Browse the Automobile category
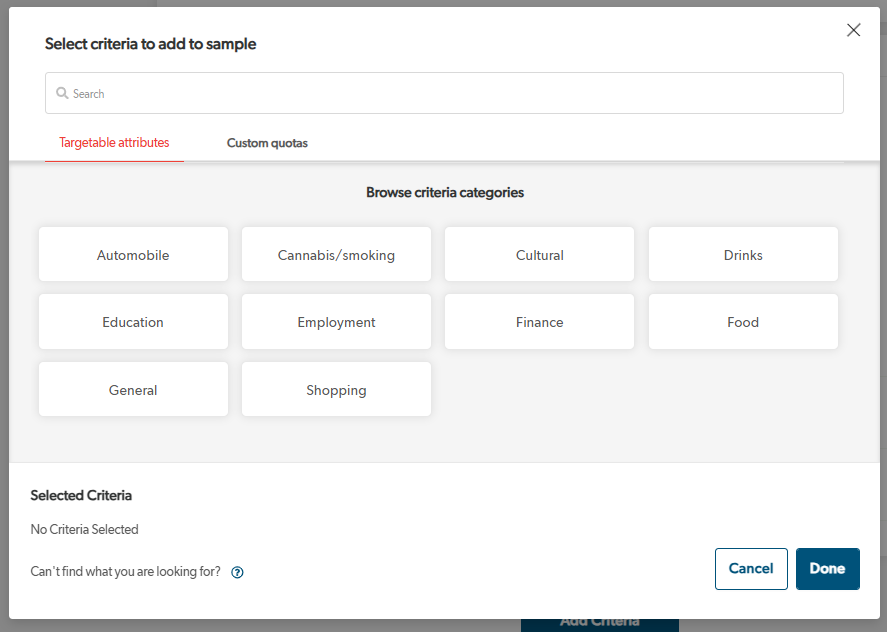The height and width of the screenshot is (632, 887). (133, 255)
